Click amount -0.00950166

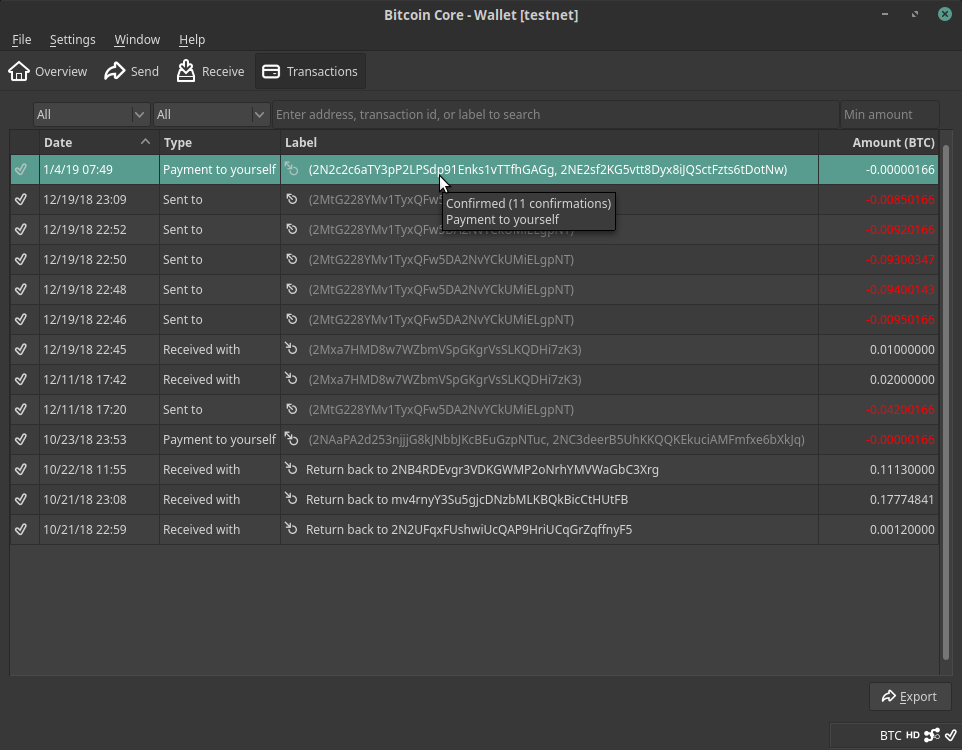[900, 319]
